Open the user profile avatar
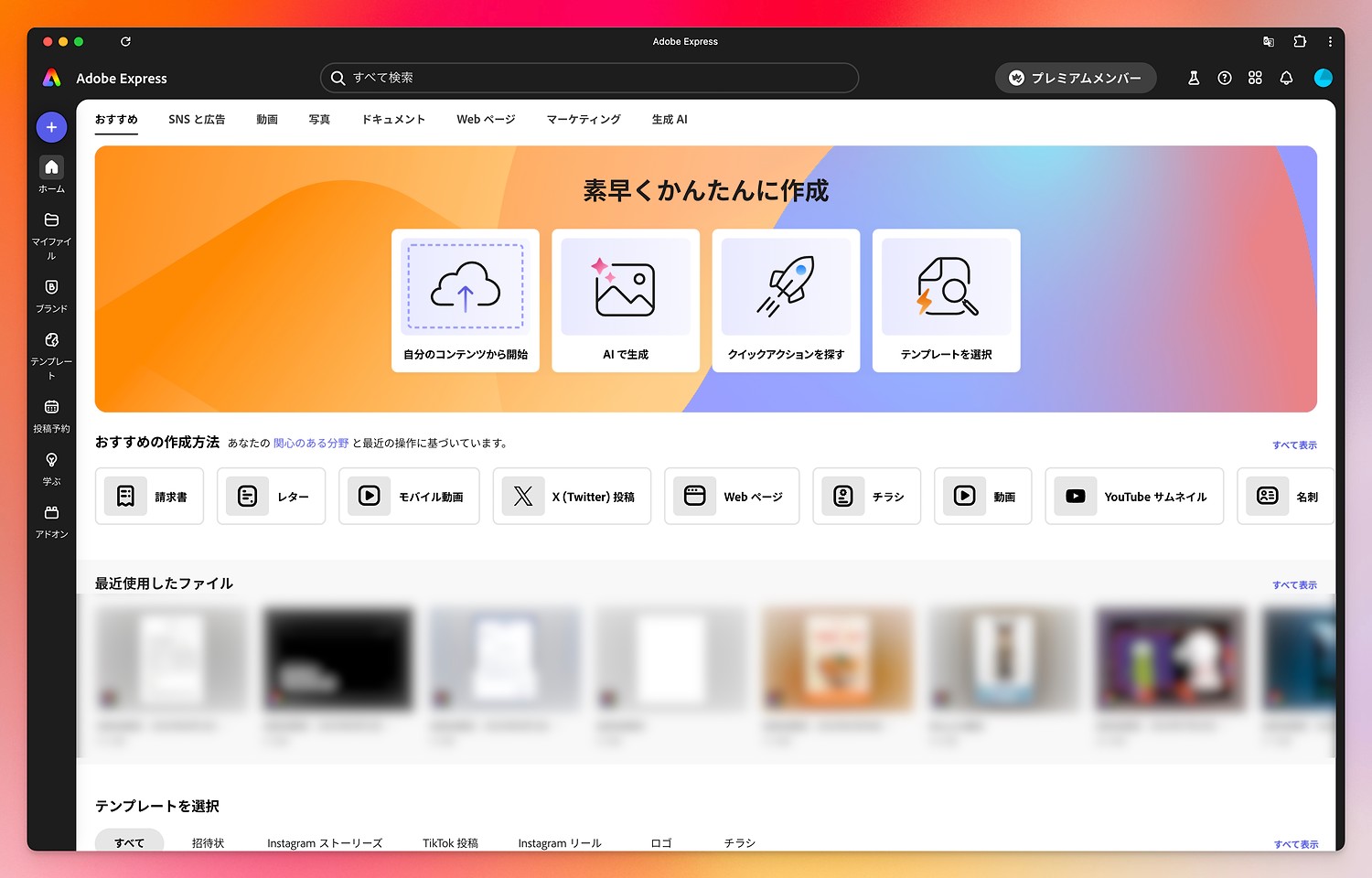The image size is (1372, 878). coord(1323,79)
